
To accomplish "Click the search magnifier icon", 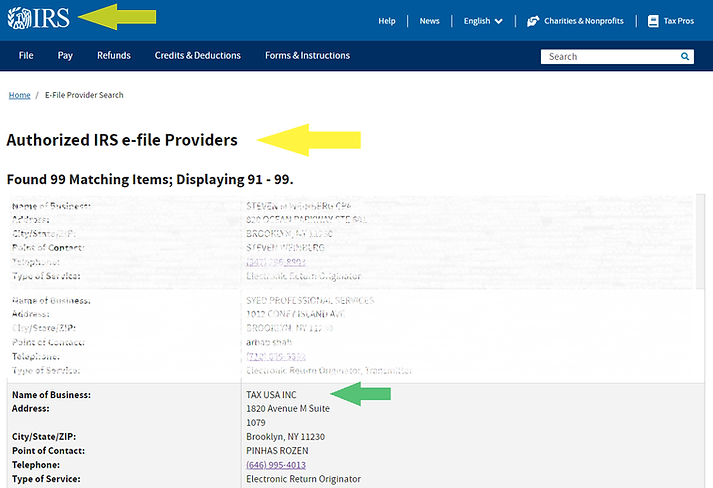I will (x=684, y=56).
